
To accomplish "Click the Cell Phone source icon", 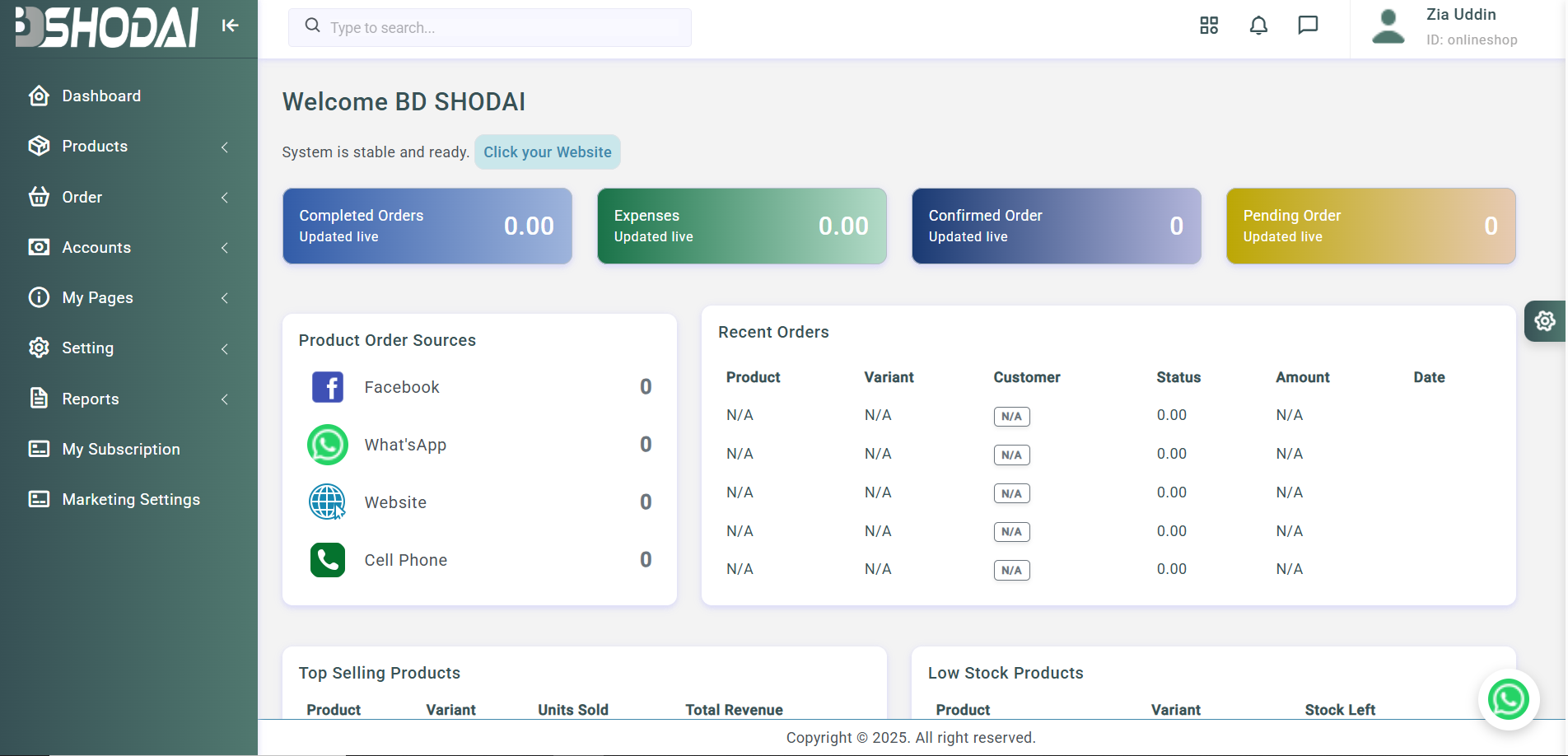I will [x=328, y=560].
